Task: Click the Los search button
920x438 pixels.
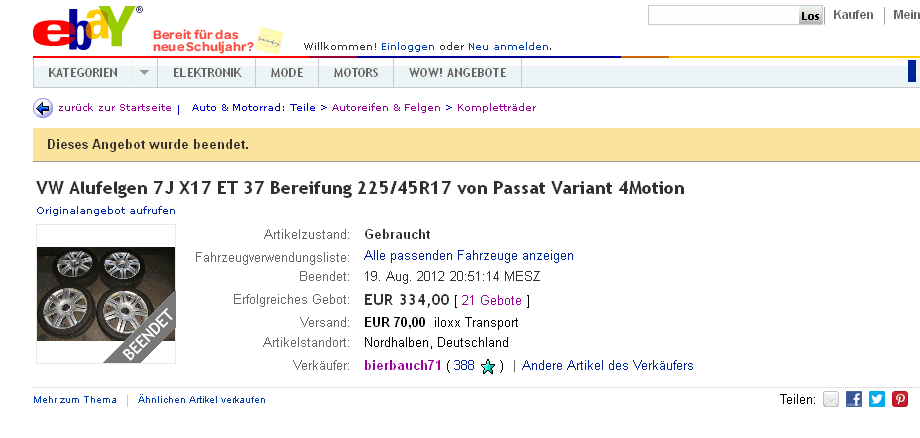Action: point(810,16)
